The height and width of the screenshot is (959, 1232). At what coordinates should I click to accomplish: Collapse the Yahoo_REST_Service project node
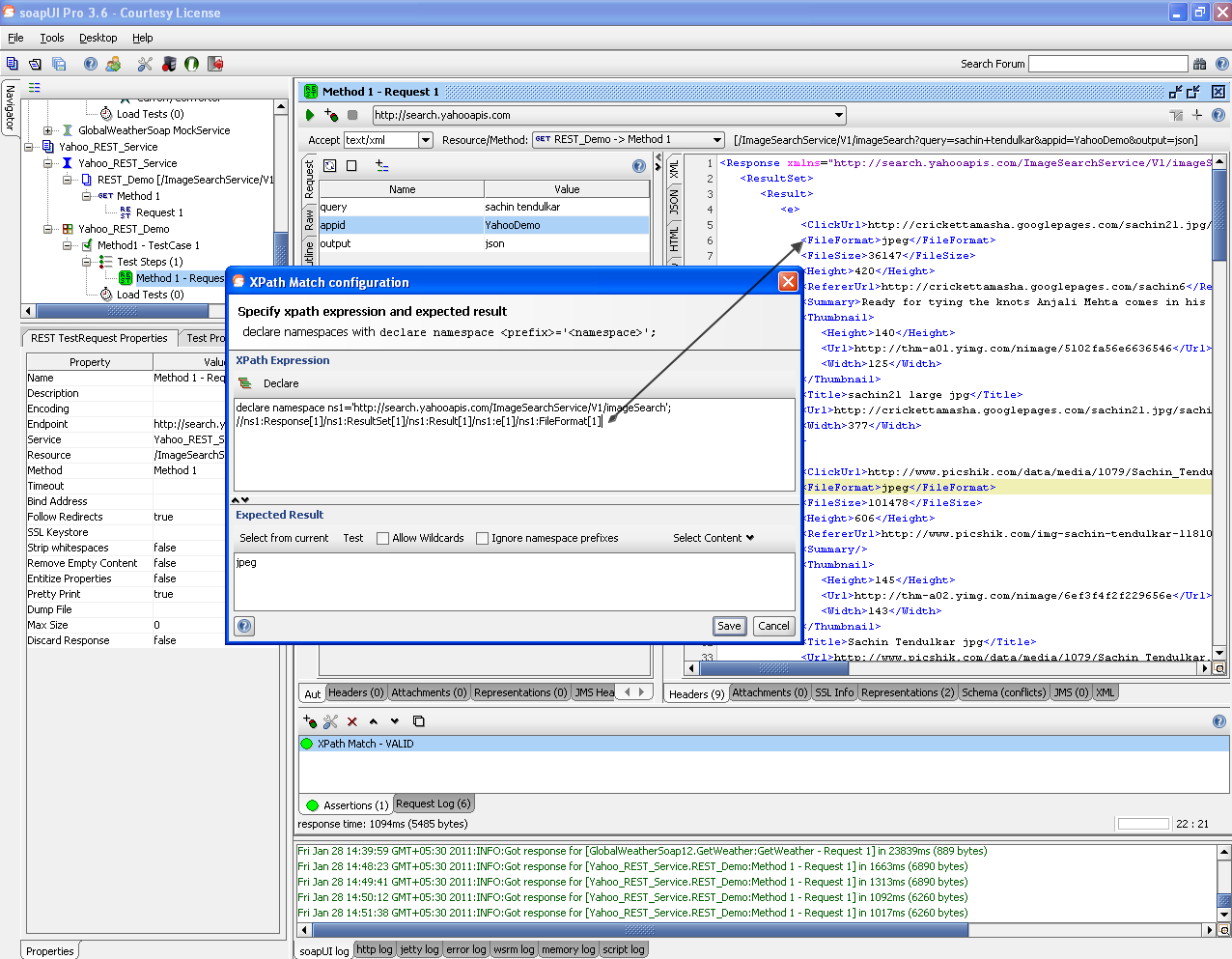click(x=28, y=147)
